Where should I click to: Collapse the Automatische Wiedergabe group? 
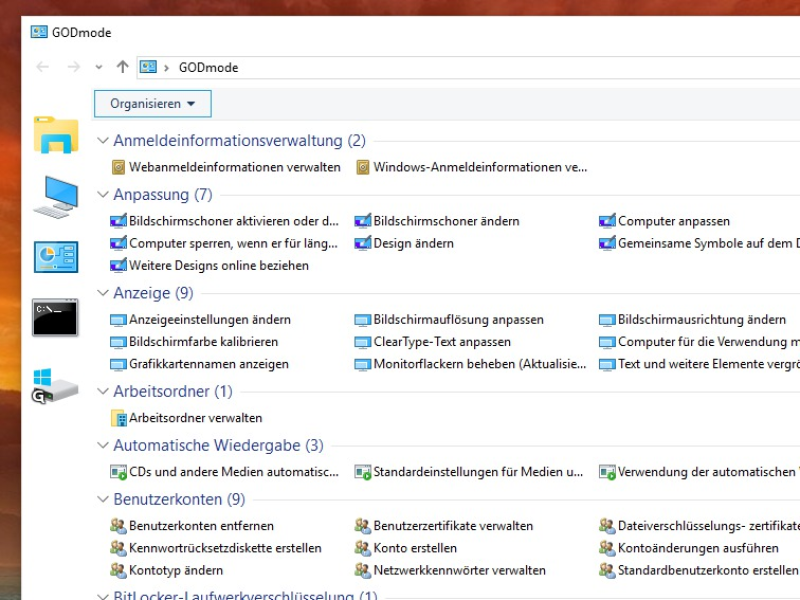[103, 445]
